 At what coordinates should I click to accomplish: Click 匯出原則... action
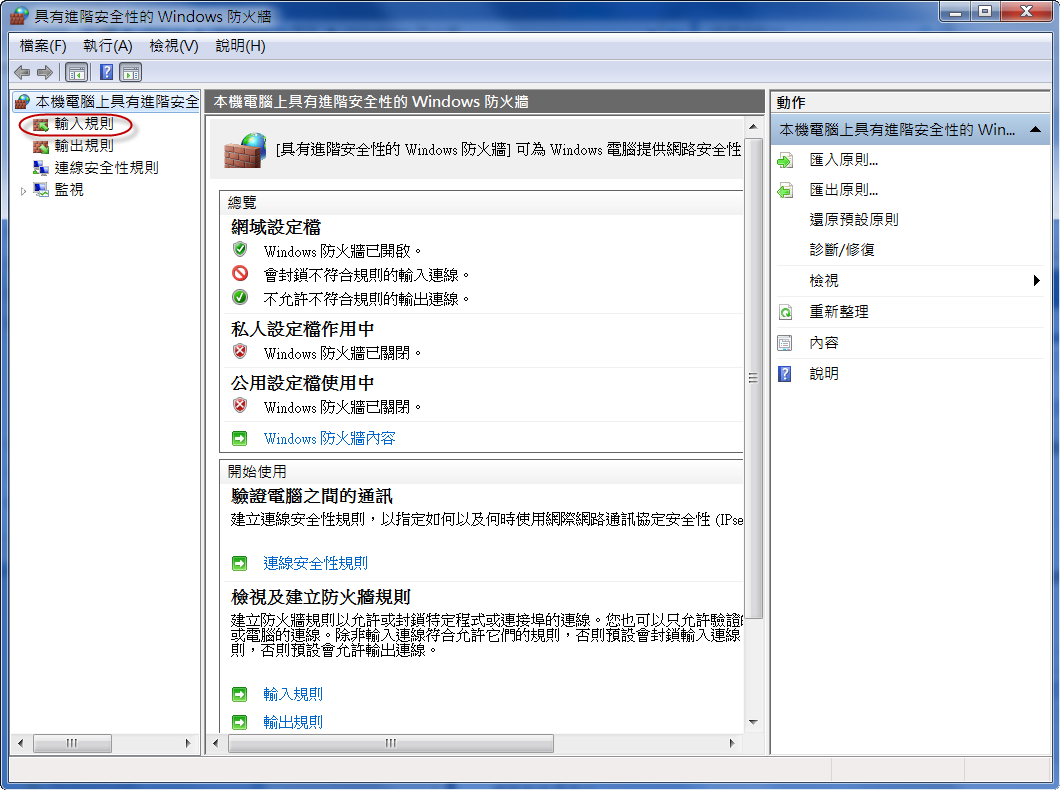[844, 190]
